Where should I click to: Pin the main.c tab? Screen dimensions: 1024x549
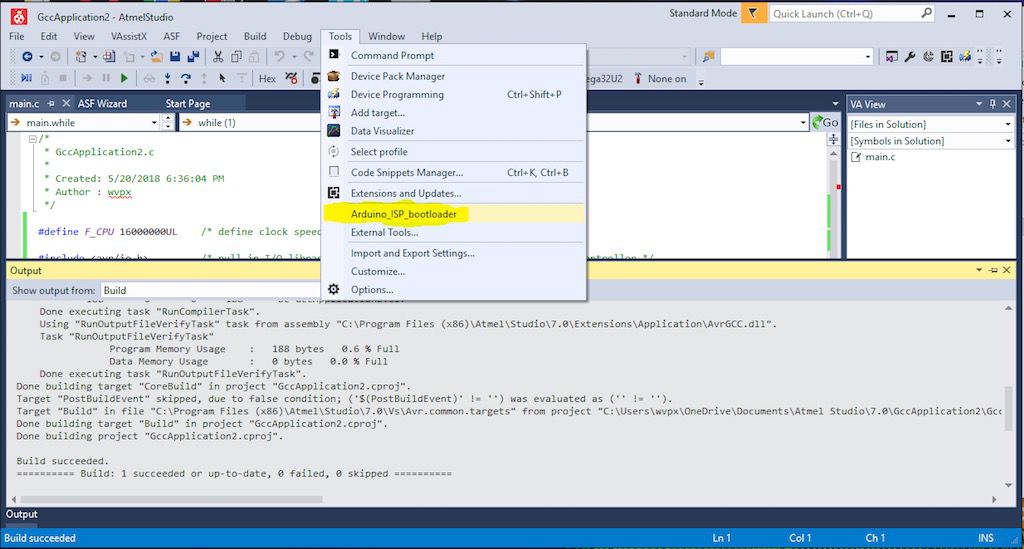51,103
